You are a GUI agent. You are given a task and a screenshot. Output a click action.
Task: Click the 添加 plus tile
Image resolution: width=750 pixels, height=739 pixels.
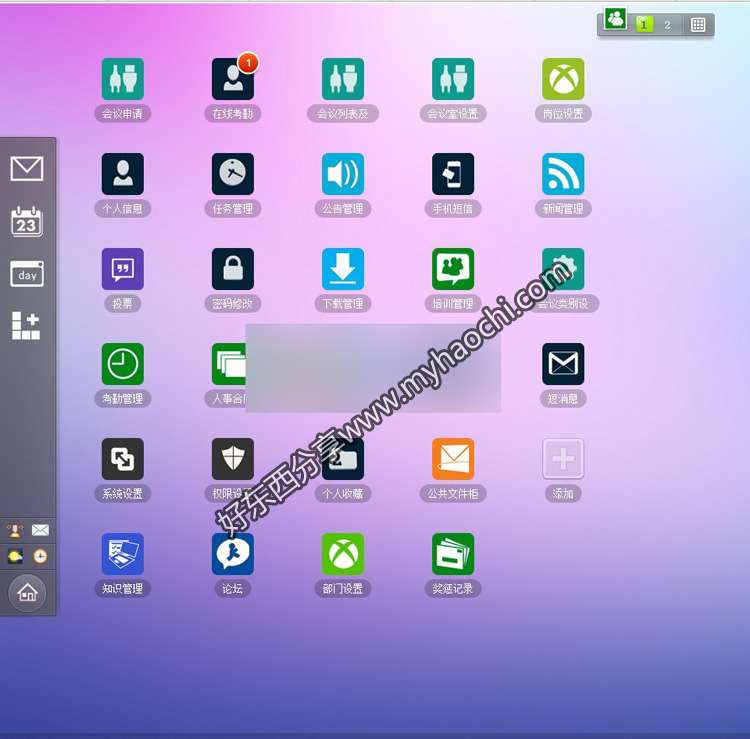(563, 459)
